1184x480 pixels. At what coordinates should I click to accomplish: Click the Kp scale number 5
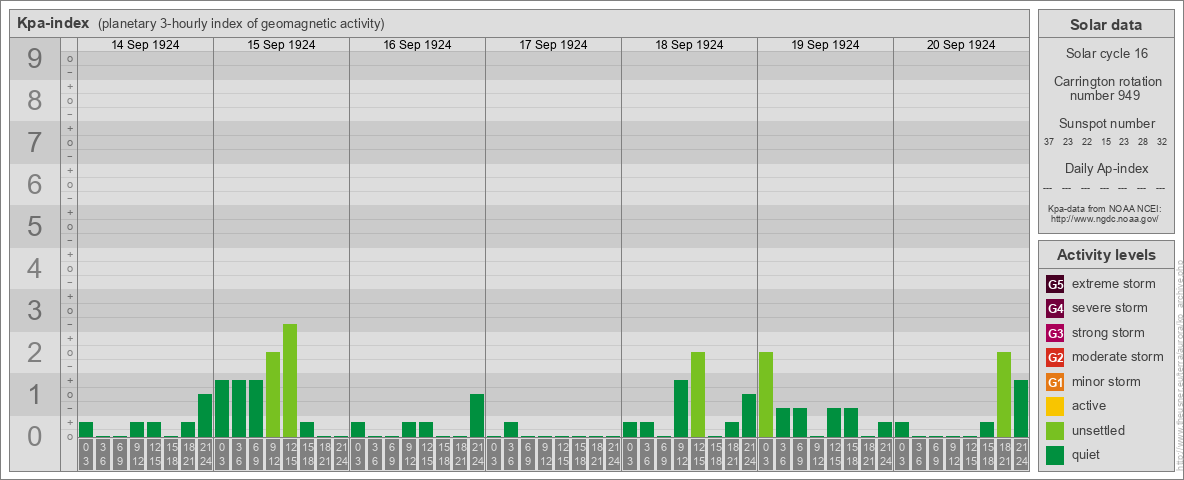click(34, 226)
